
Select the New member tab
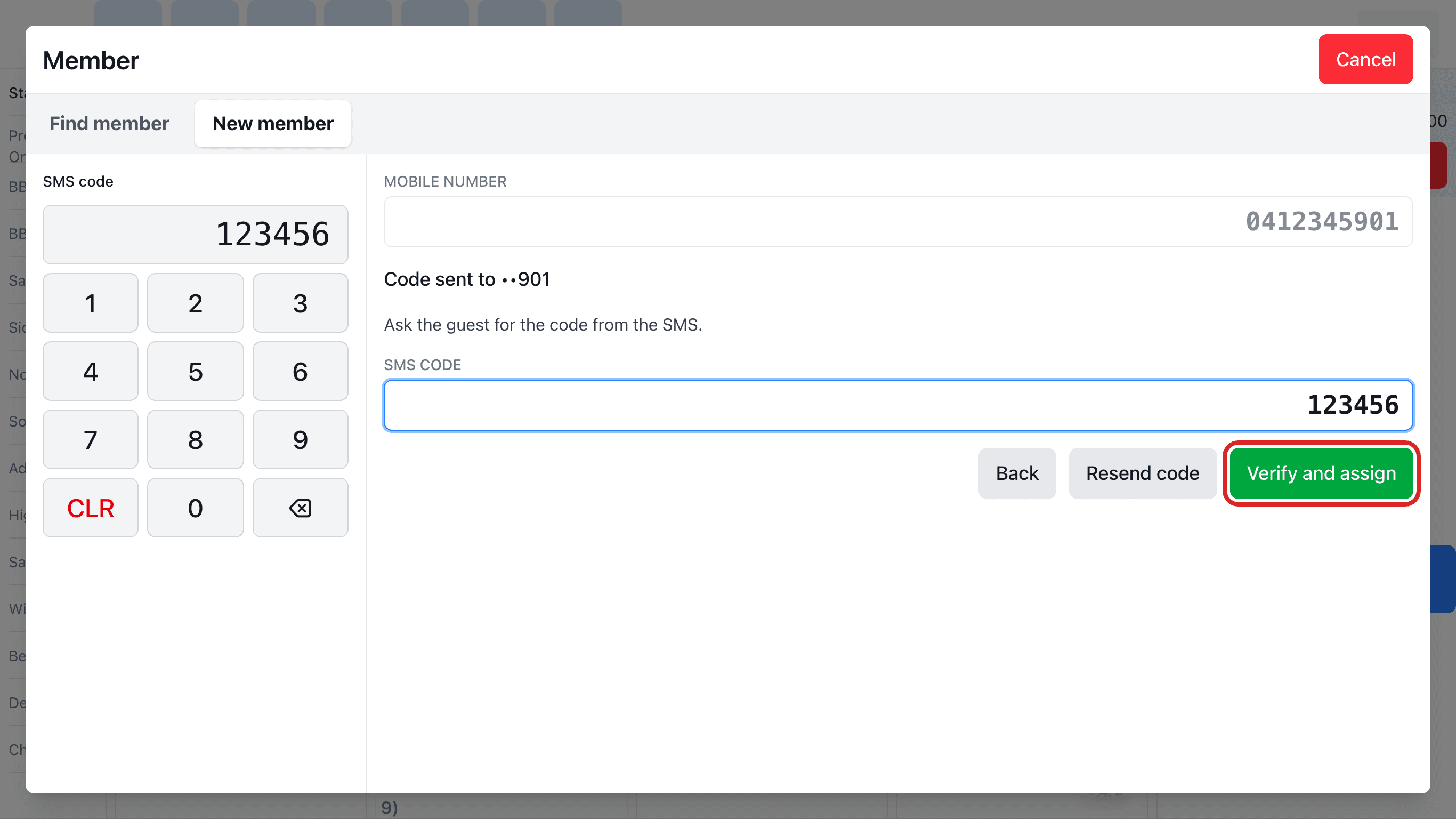pyautogui.click(x=273, y=123)
